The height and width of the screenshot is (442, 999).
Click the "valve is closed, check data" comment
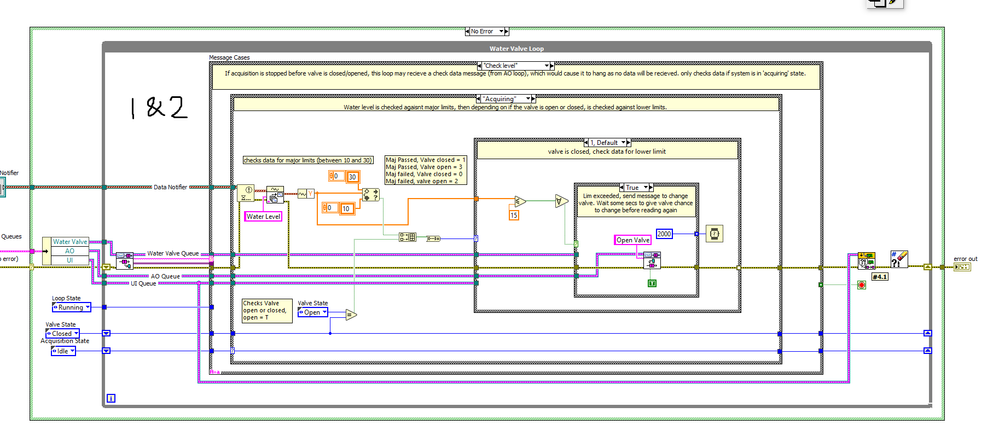coord(607,150)
